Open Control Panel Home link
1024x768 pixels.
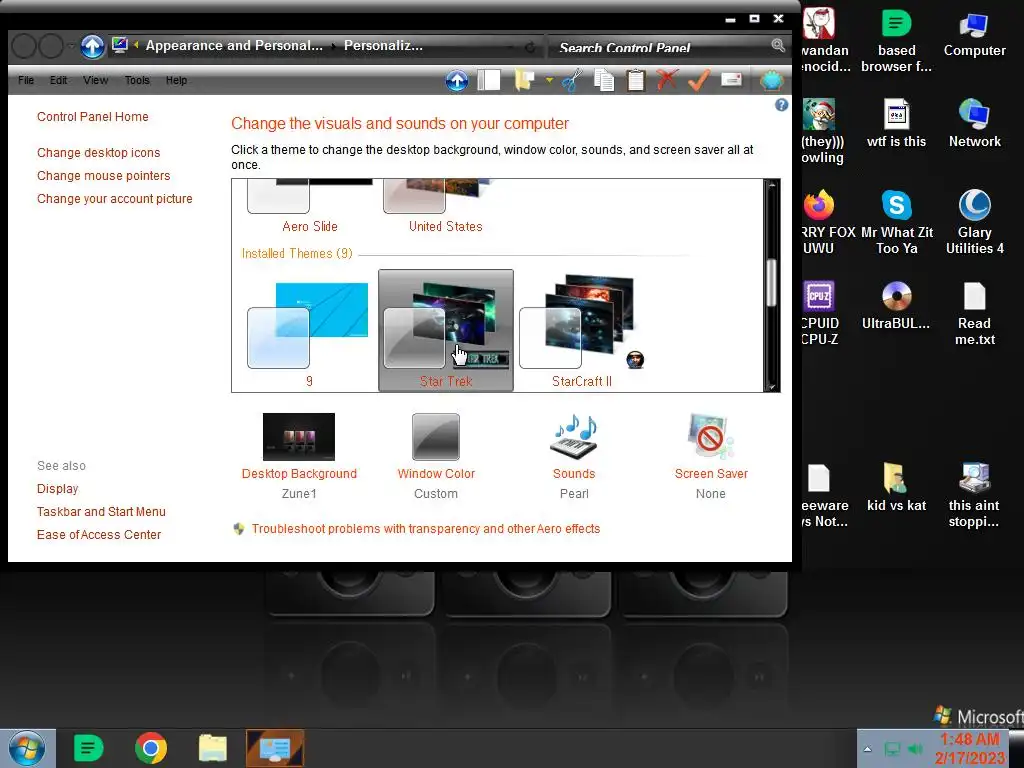tap(93, 117)
